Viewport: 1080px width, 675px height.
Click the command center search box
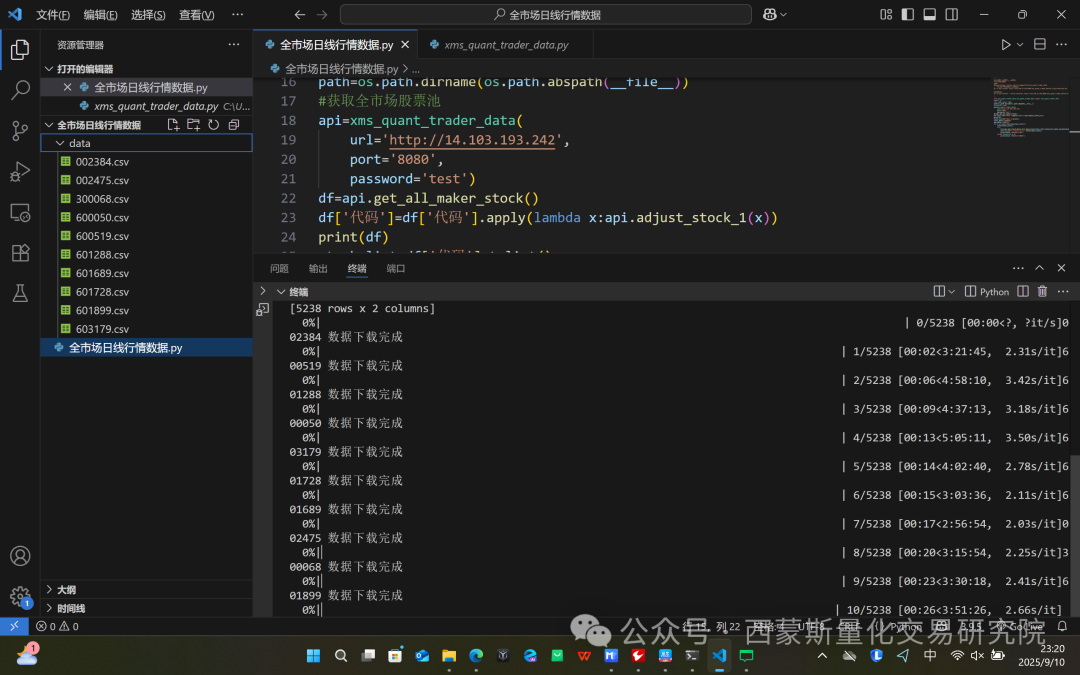tap(546, 14)
